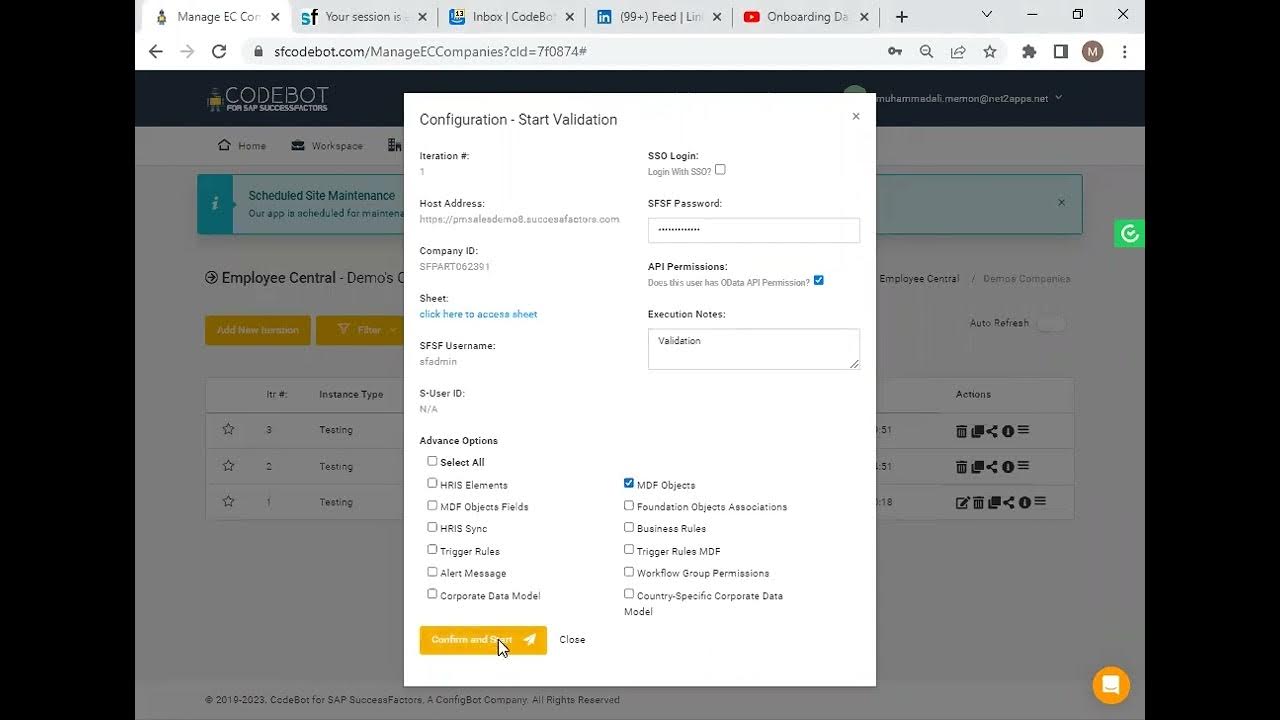Delete iteration 2 using trash icon
The image size is (1280, 720).
961,467
